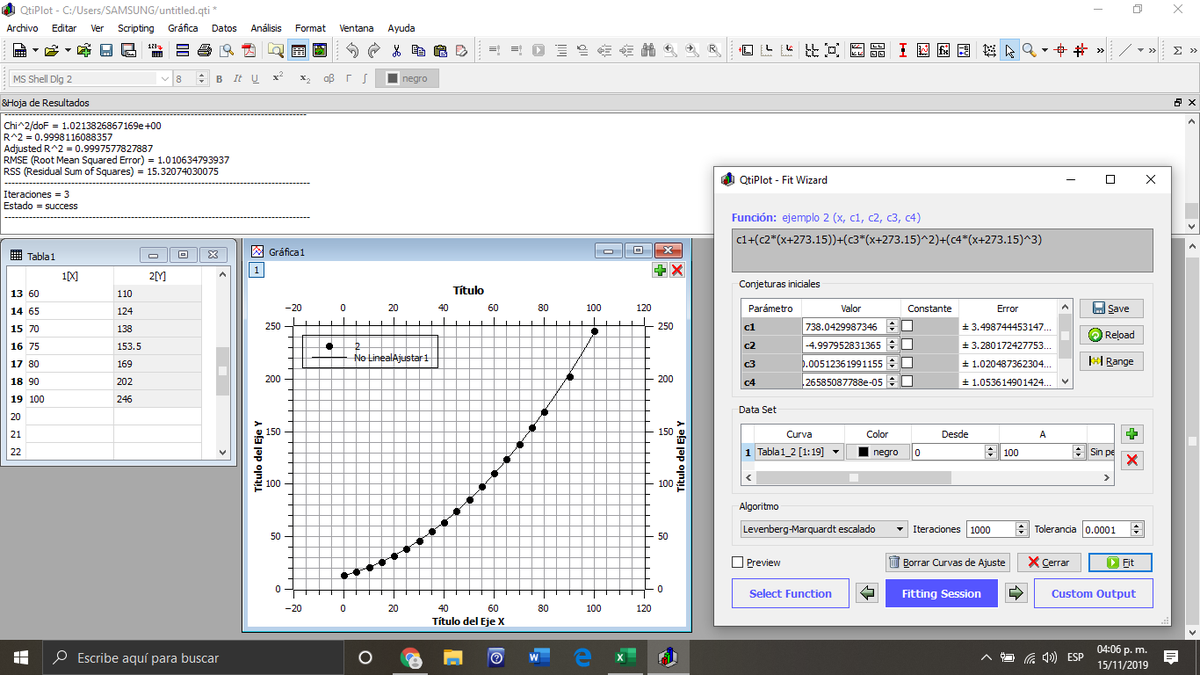This screenshot has width=1200, height=675.
Task: Click the negro color swatch in Data Set row
Action: tap(877, 452)
